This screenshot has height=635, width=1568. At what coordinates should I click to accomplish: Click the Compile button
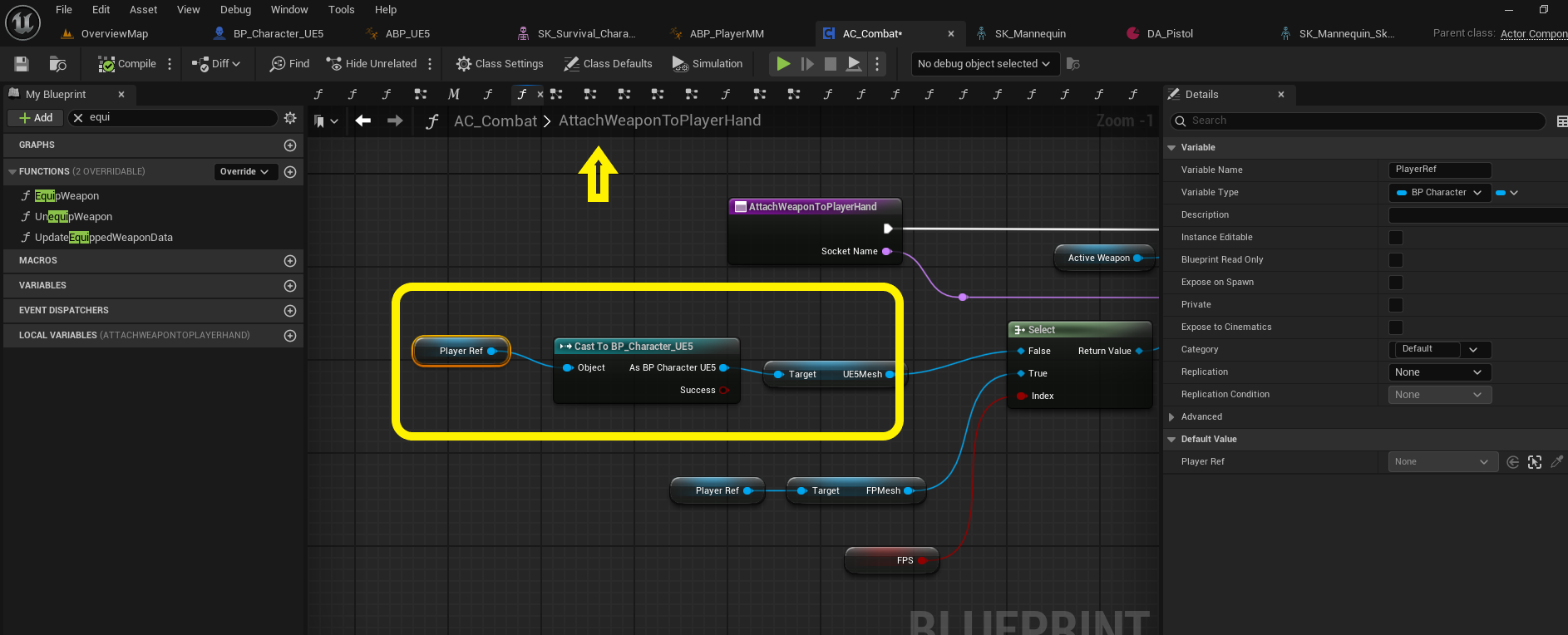[x=127, y=64]
